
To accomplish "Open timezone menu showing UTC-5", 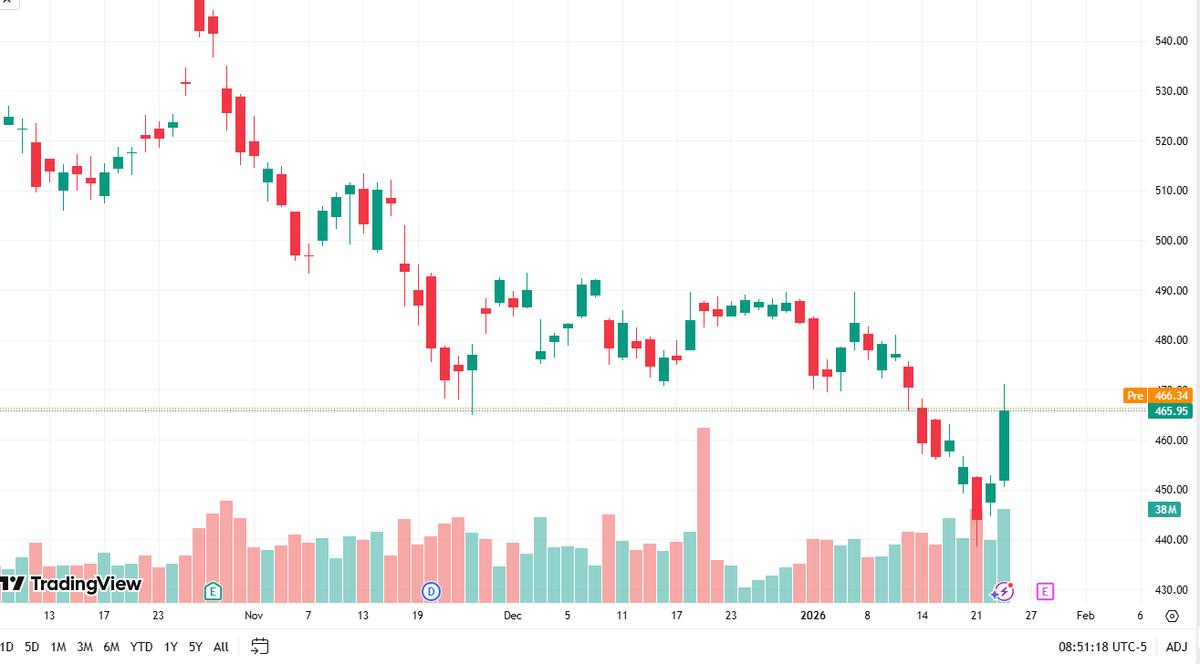I will pos(1103,647).
